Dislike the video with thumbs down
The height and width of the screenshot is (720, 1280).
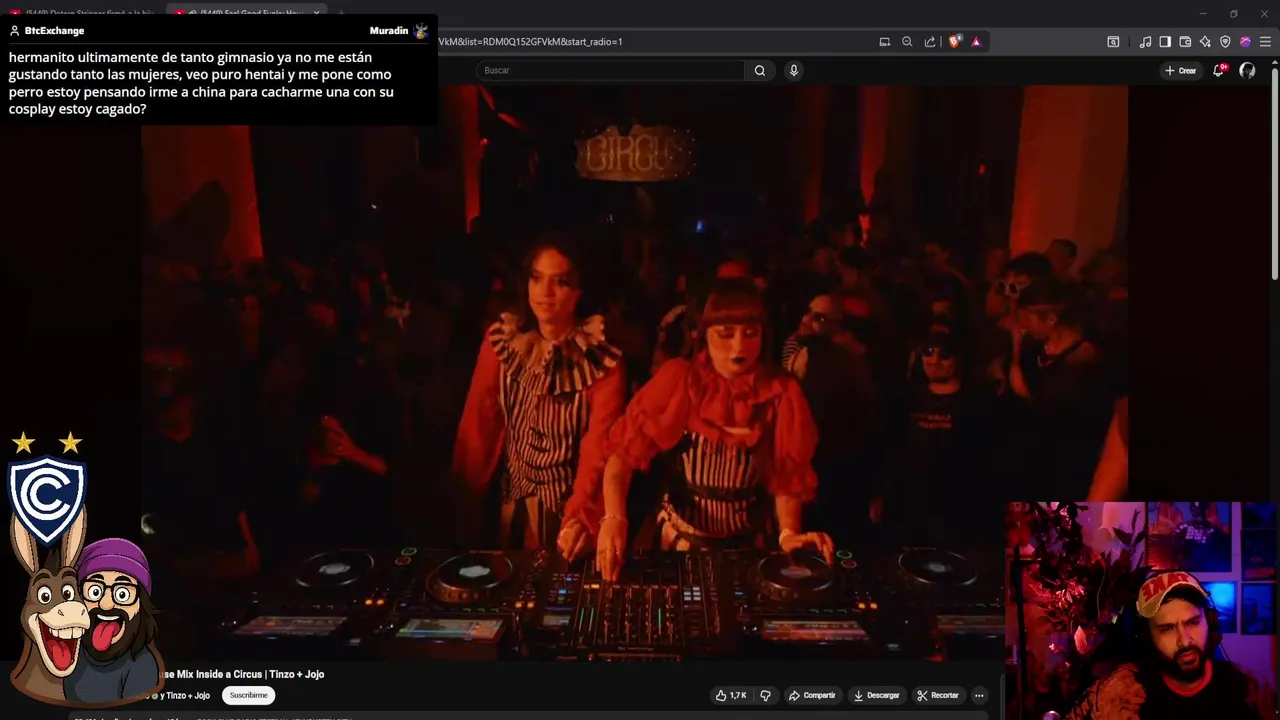click(766, 695)
